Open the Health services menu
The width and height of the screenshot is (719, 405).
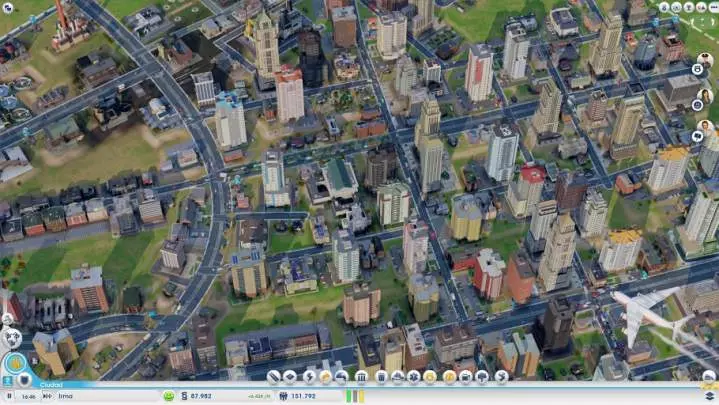pyautogui.click(x=414, y=377)
